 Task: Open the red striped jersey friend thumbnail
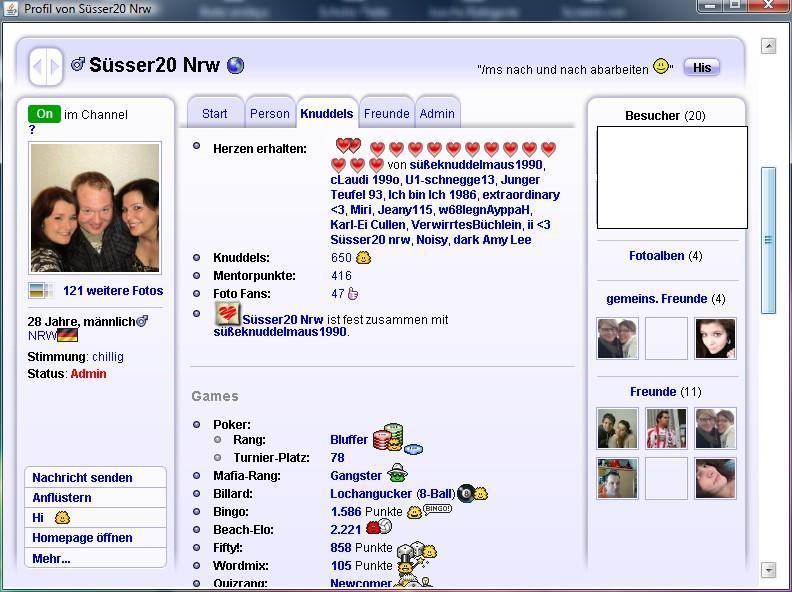point(666,428)
